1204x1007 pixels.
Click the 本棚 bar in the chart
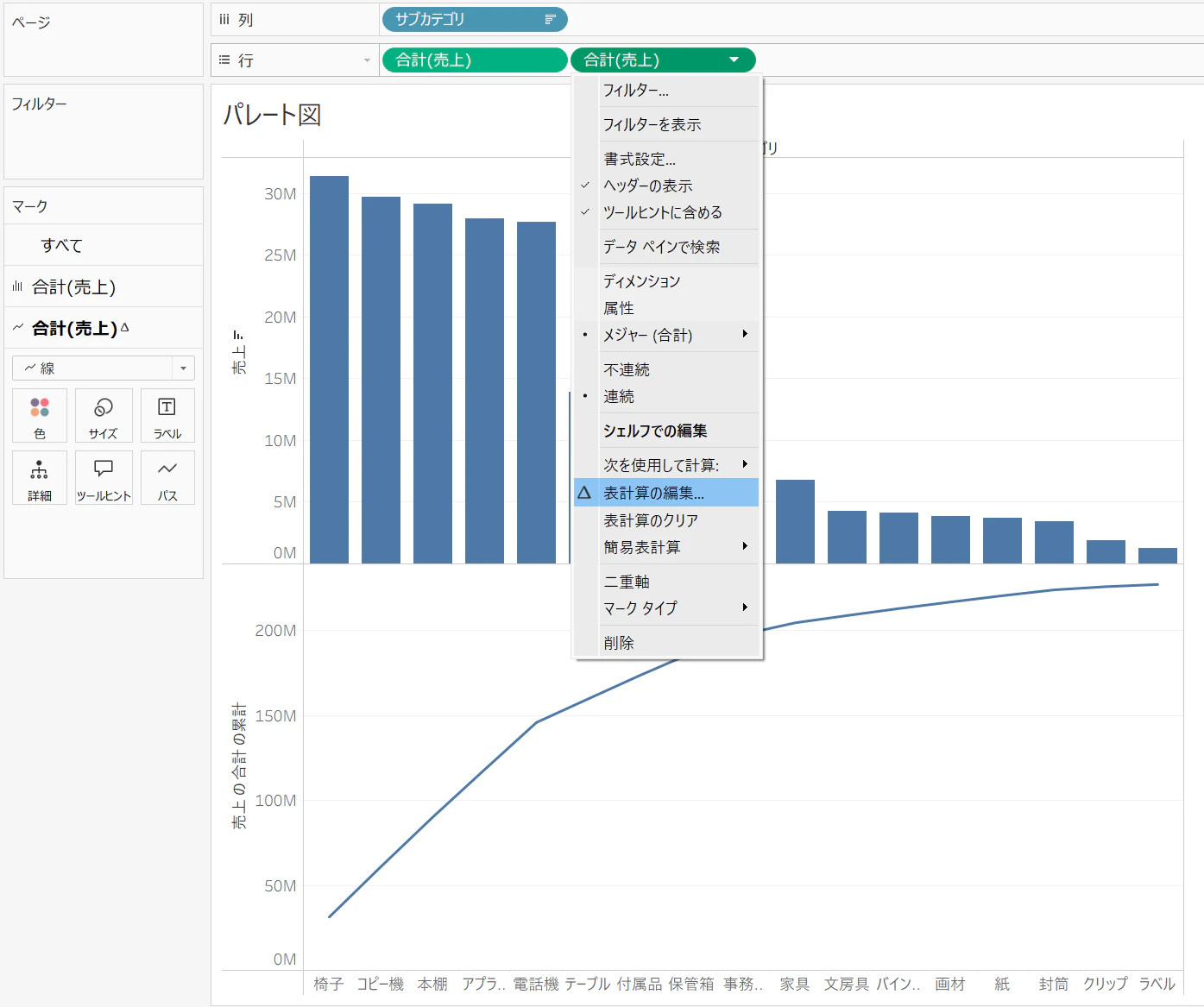pyautogui.click(x=432, y=383)
